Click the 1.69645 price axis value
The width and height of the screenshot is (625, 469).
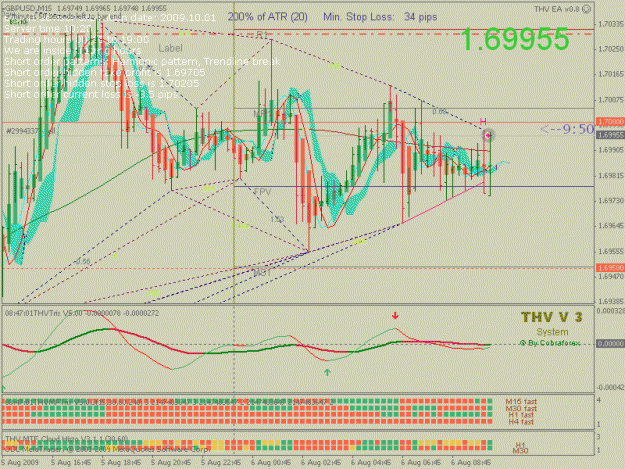[611, 226]
